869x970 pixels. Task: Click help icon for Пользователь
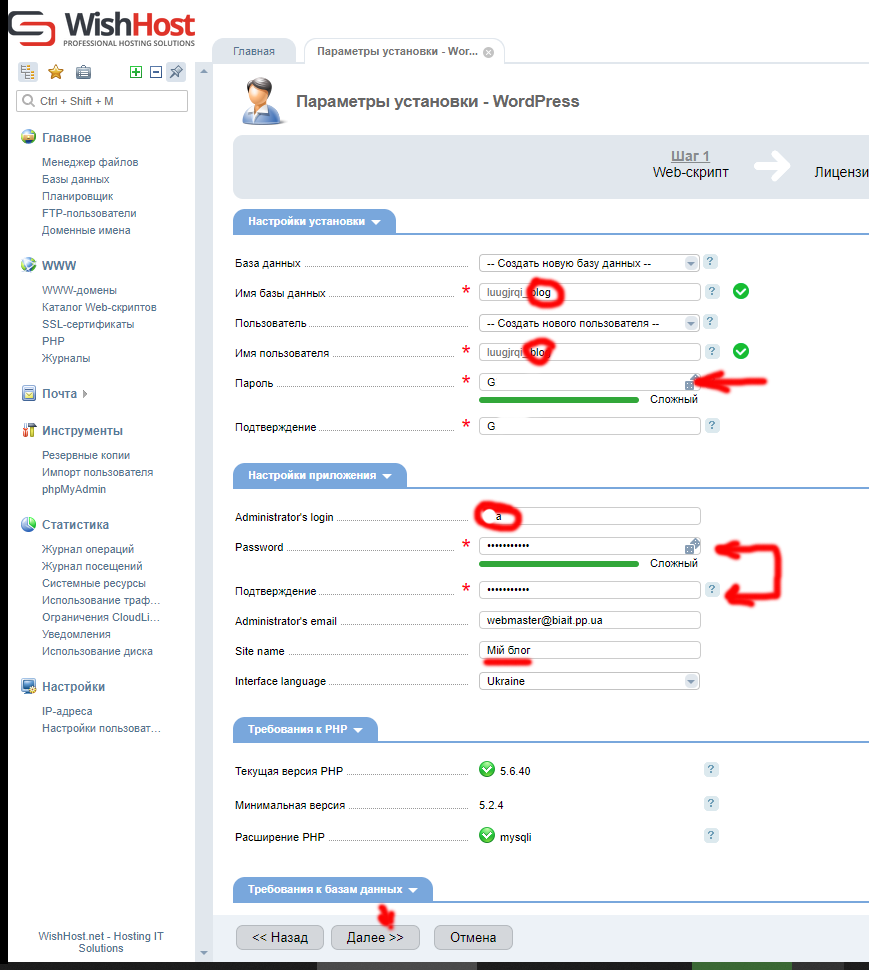pos(710,322)
